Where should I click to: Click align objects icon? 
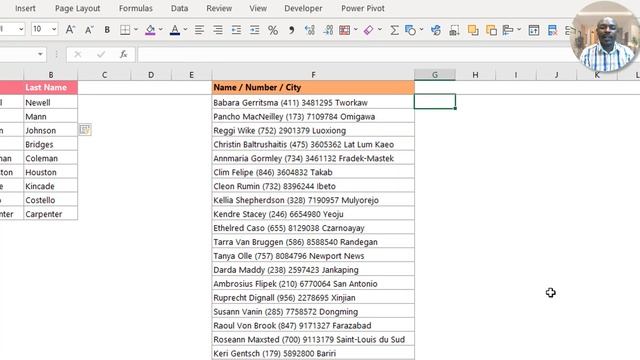508,30
